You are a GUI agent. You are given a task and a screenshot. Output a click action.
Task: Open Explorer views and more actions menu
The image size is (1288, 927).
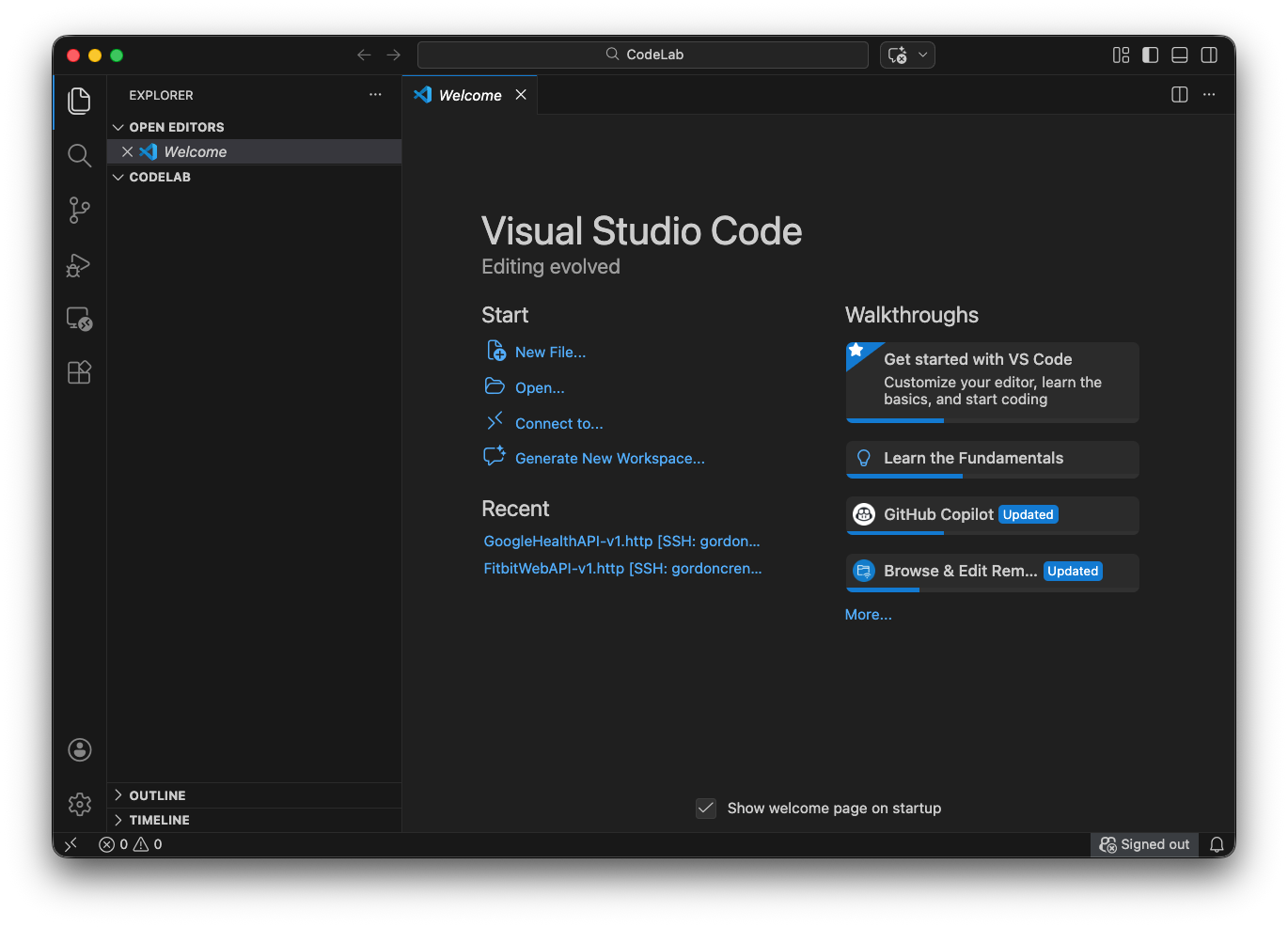(375, 95)
